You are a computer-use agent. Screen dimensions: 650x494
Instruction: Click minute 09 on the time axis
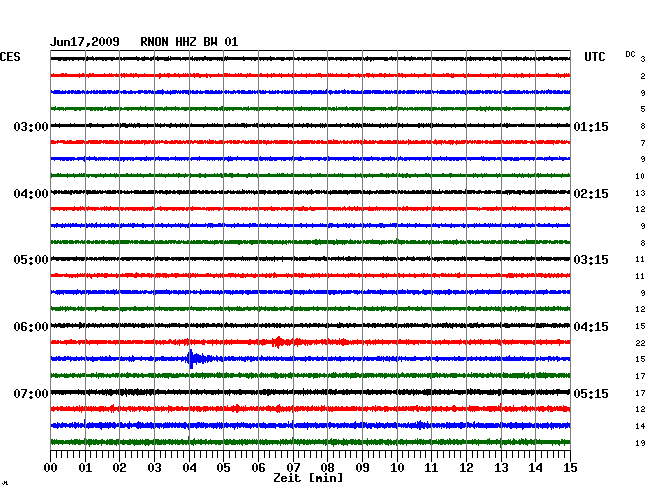coord(362,467)
